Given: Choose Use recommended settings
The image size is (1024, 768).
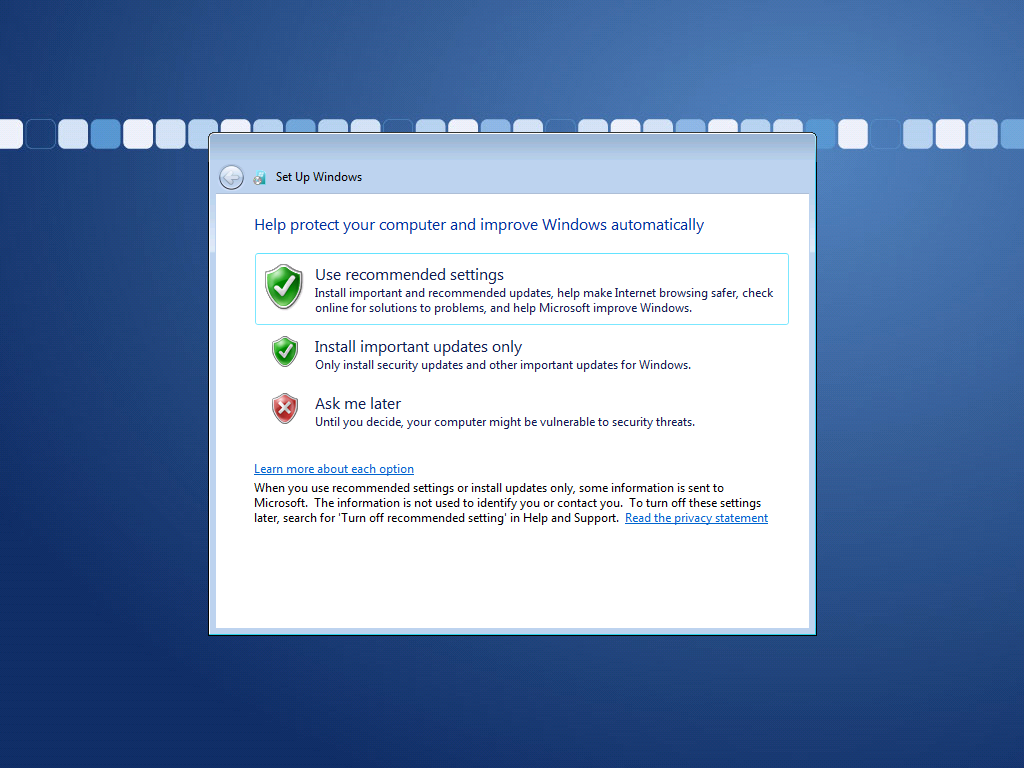Looking at the screenshot, I should [522, 289].
